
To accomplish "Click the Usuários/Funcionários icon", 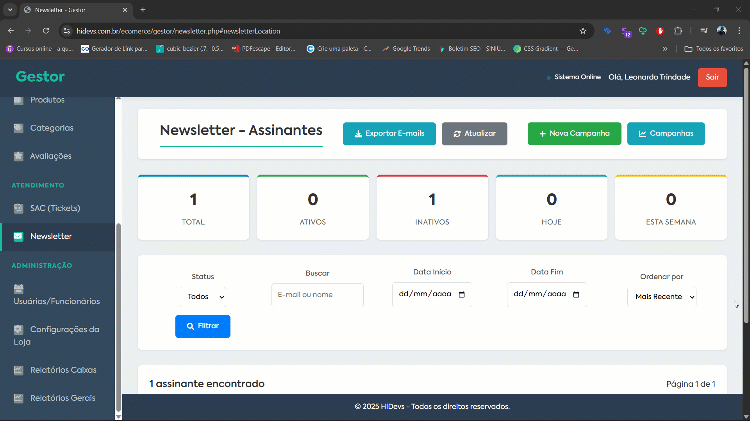I will (18, 288).
